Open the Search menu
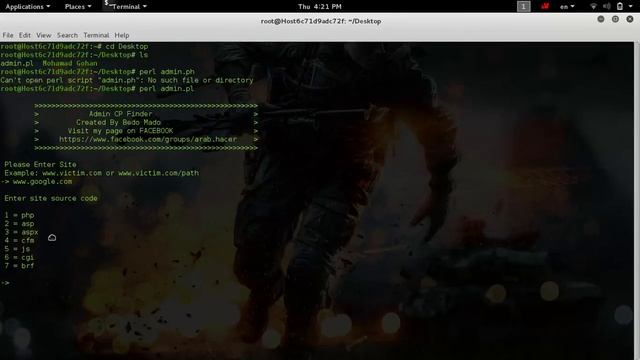The image size is (640, 360). [x=67, y=35]
